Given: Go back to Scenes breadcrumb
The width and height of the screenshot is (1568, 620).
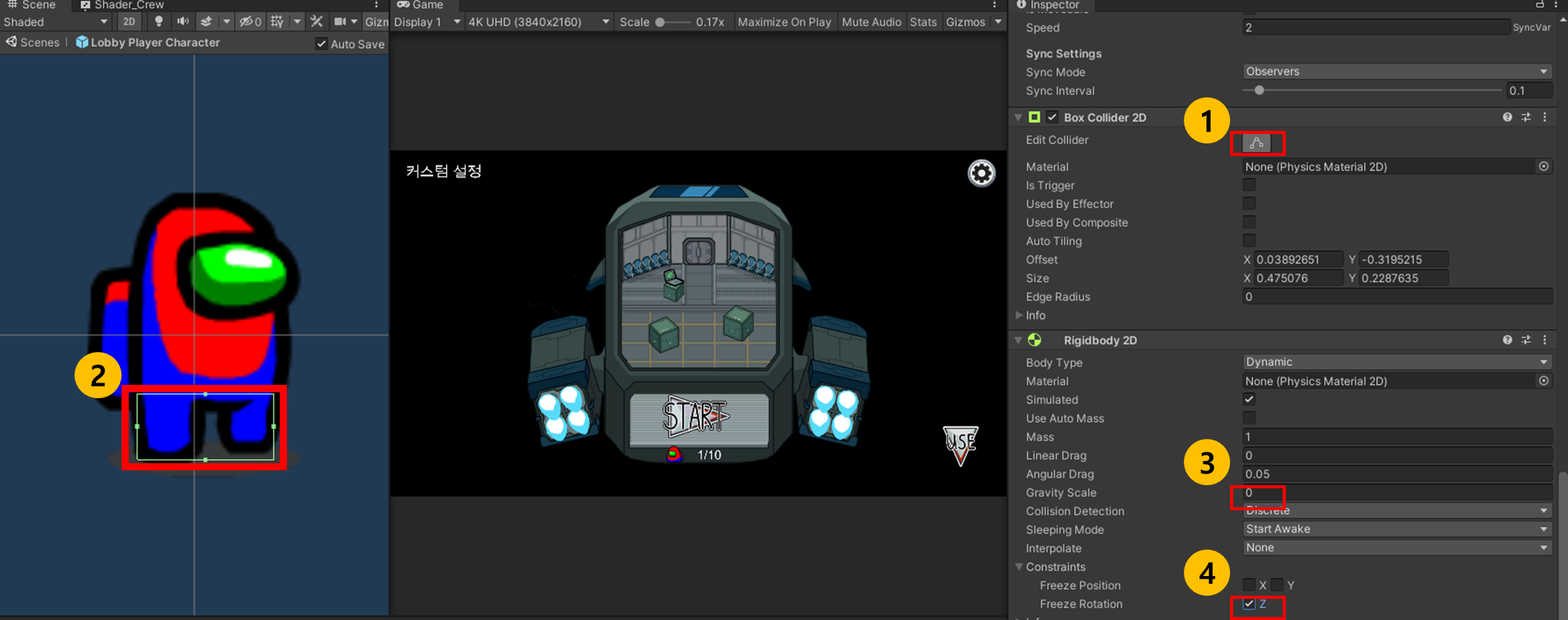Looking at the screenshot, I should [x=34, y=42].
